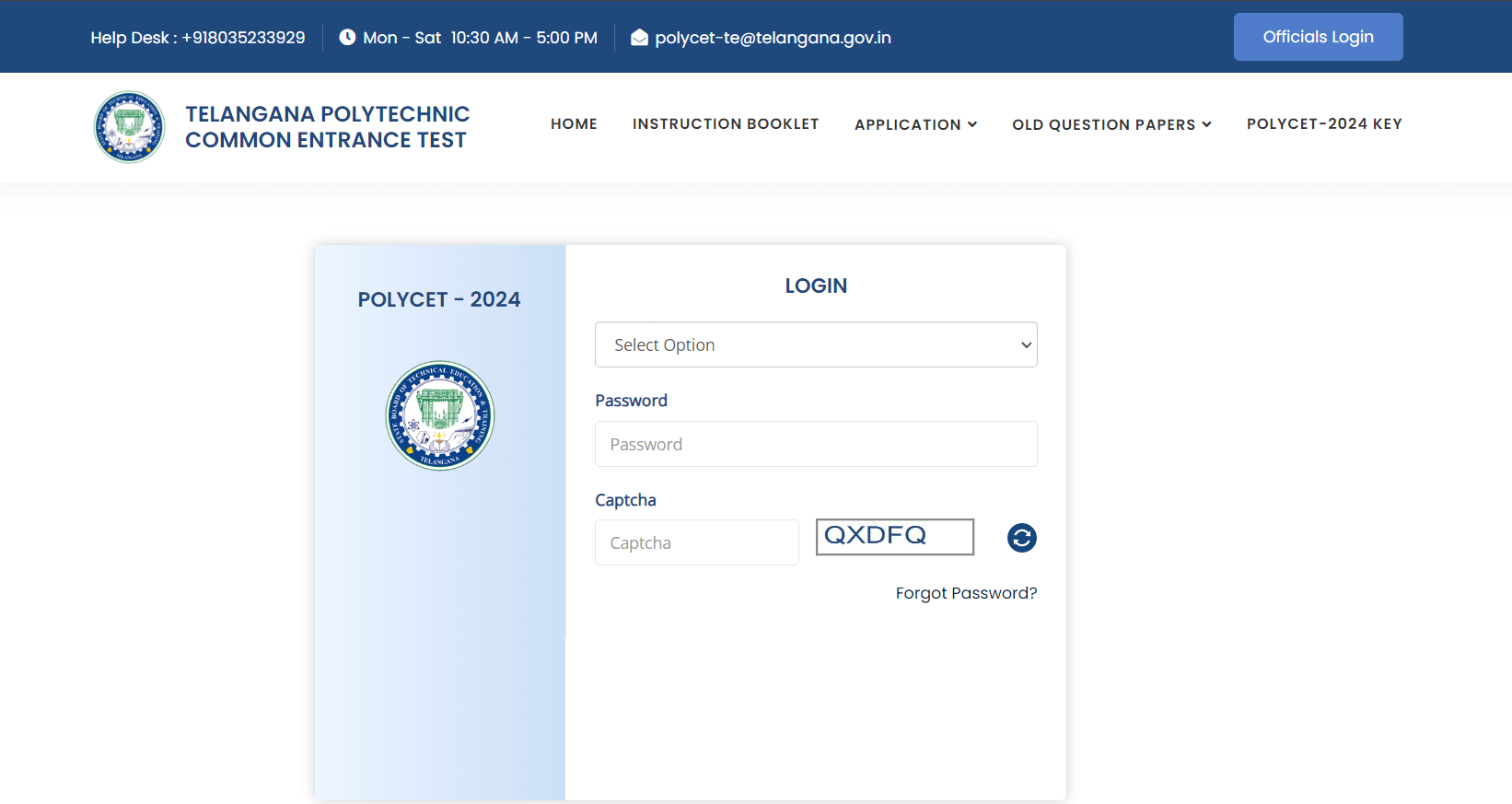The height and width of the screenshot is (804, 1512).
Task: Expand the Old Question Papers menu
Action: coord(1111,124)
